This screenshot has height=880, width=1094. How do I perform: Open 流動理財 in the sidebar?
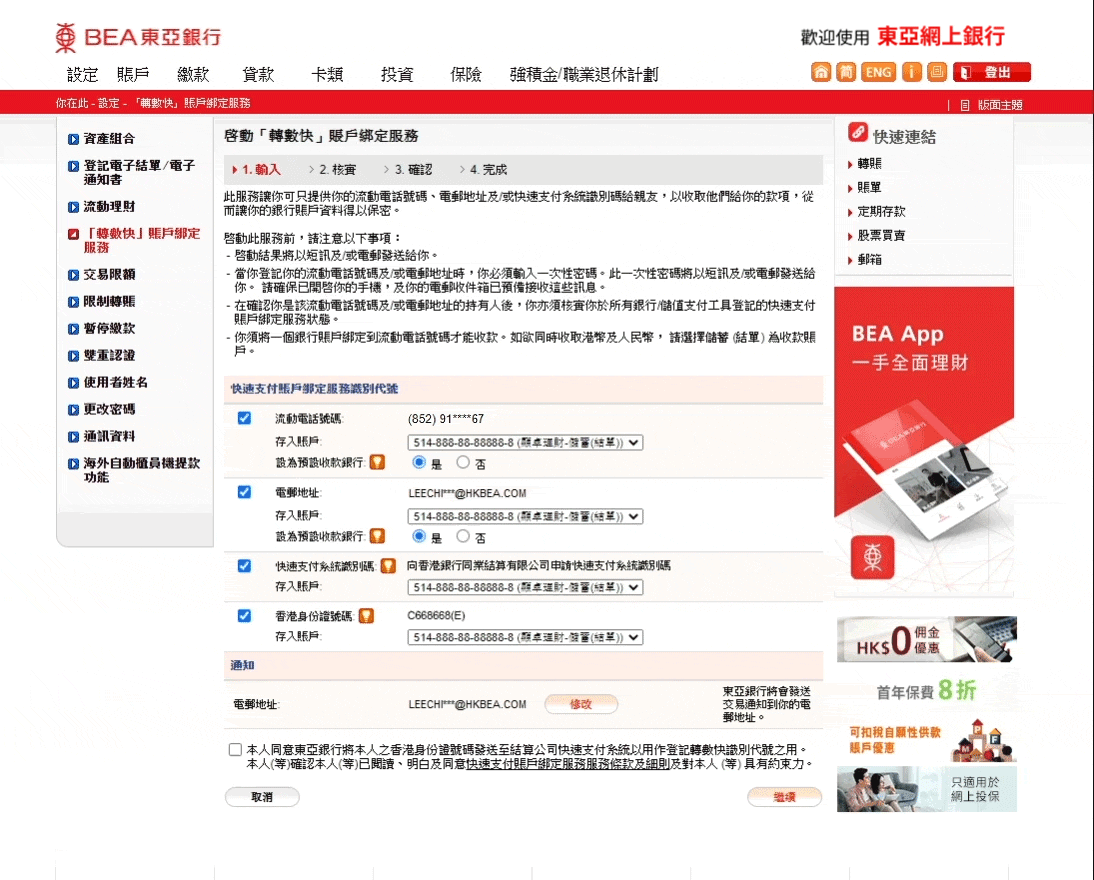pos(109,207)
